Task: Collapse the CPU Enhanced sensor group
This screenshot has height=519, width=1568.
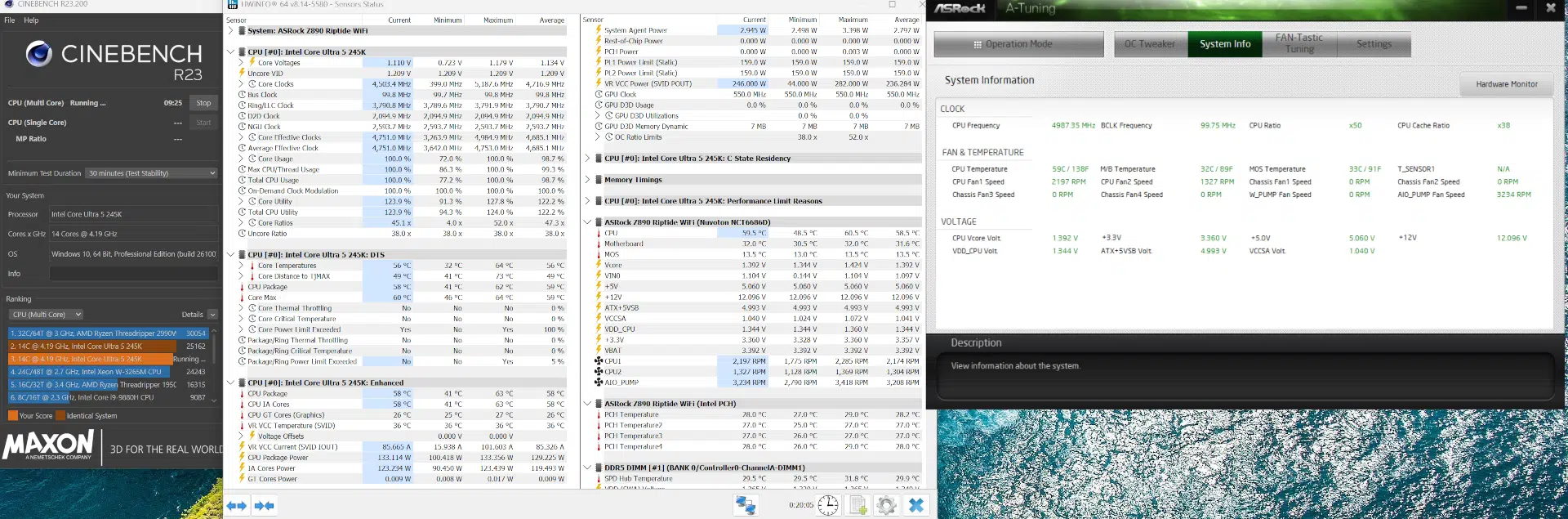Action: 231,383
